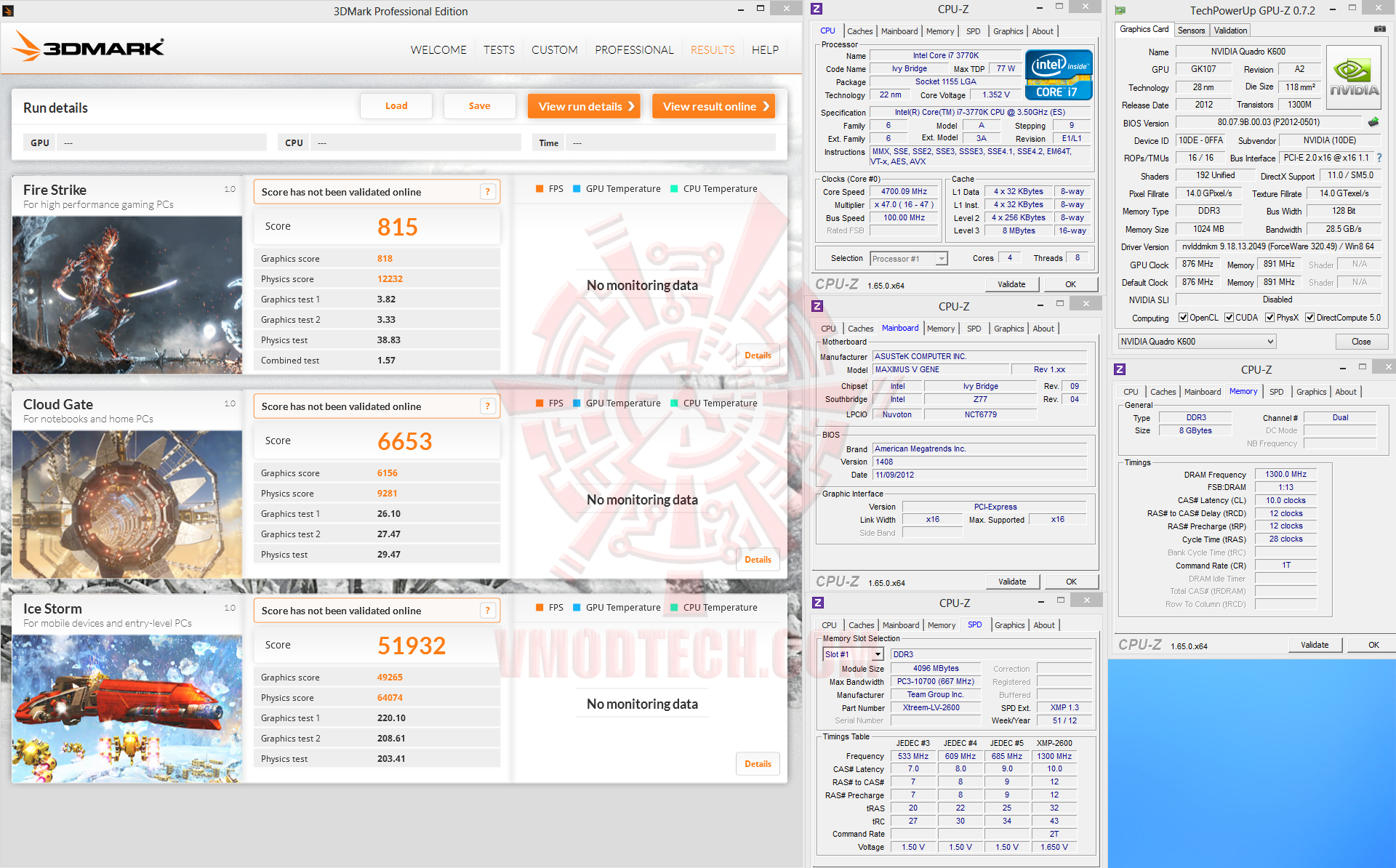Click the 3DMark window title icon
Screen dimensions: 1396x868
[9, 11]
